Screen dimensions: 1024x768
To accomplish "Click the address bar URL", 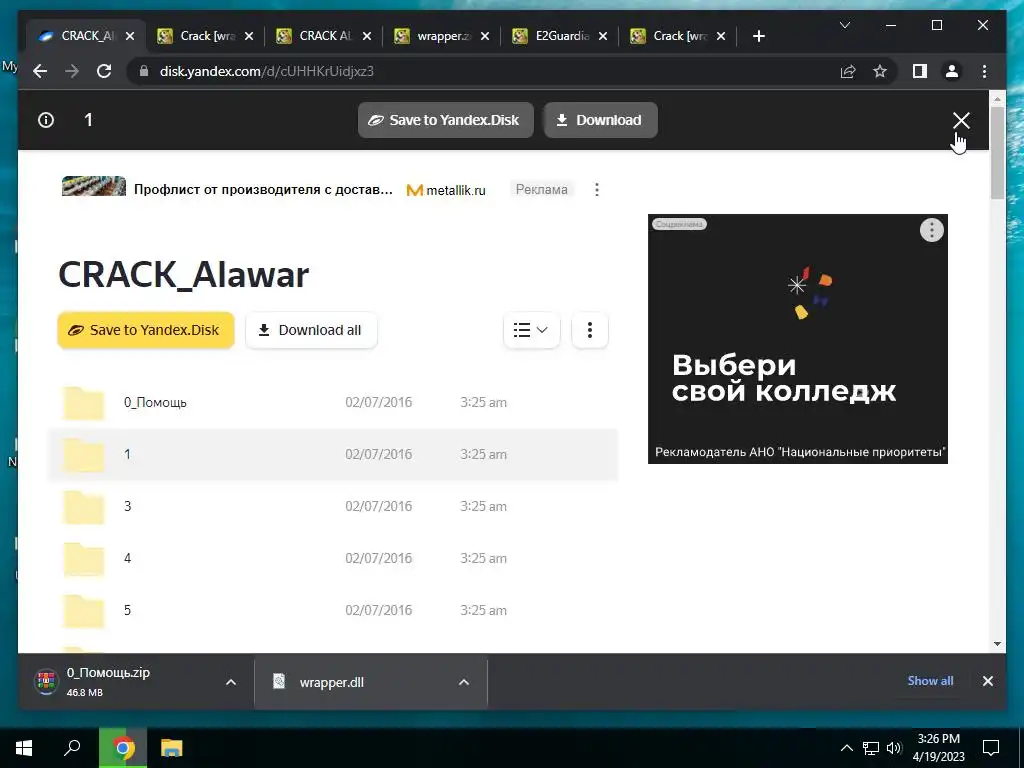I will click(x=266, y=71).
